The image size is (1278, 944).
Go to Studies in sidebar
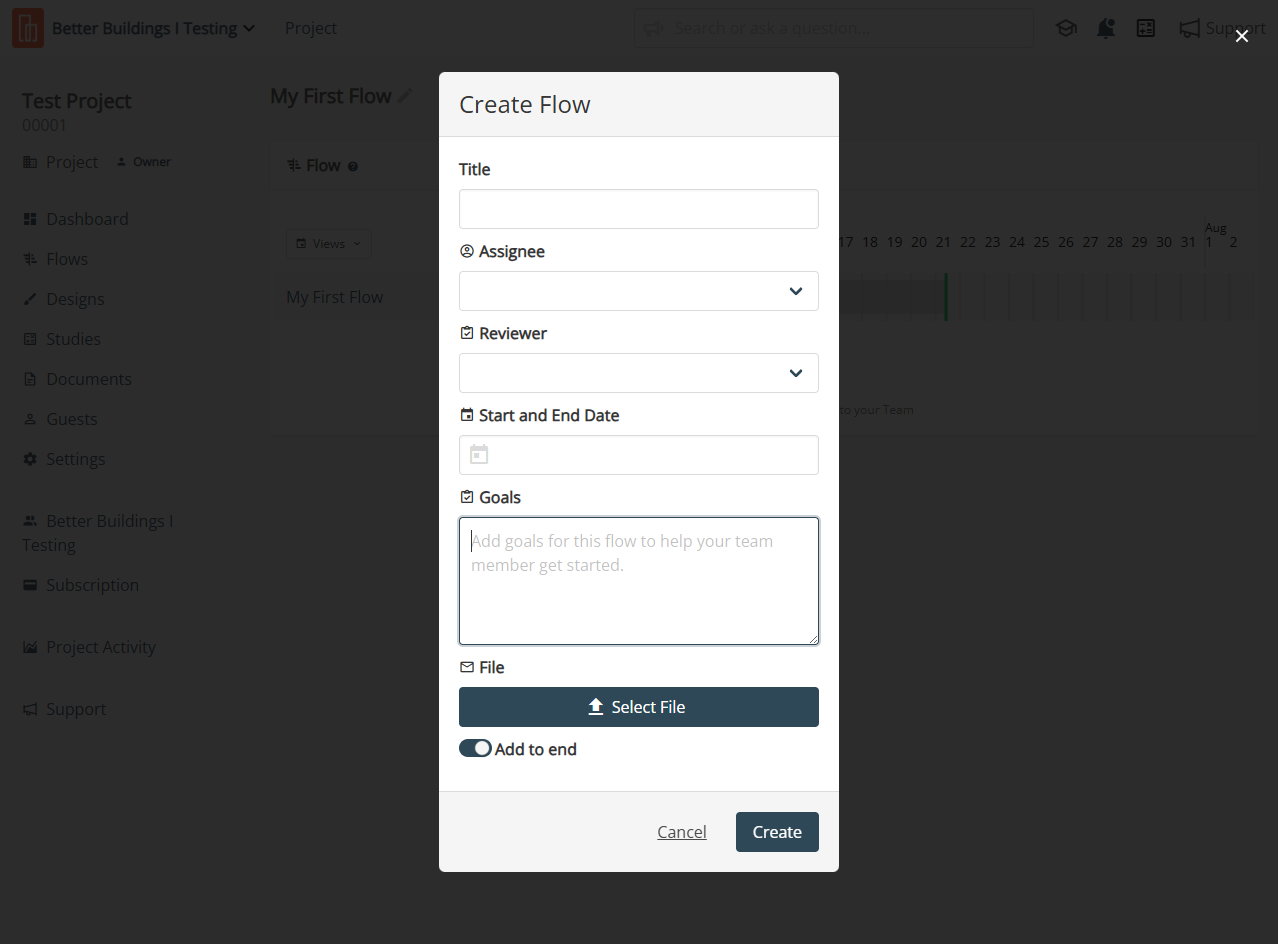pos(62,339)
